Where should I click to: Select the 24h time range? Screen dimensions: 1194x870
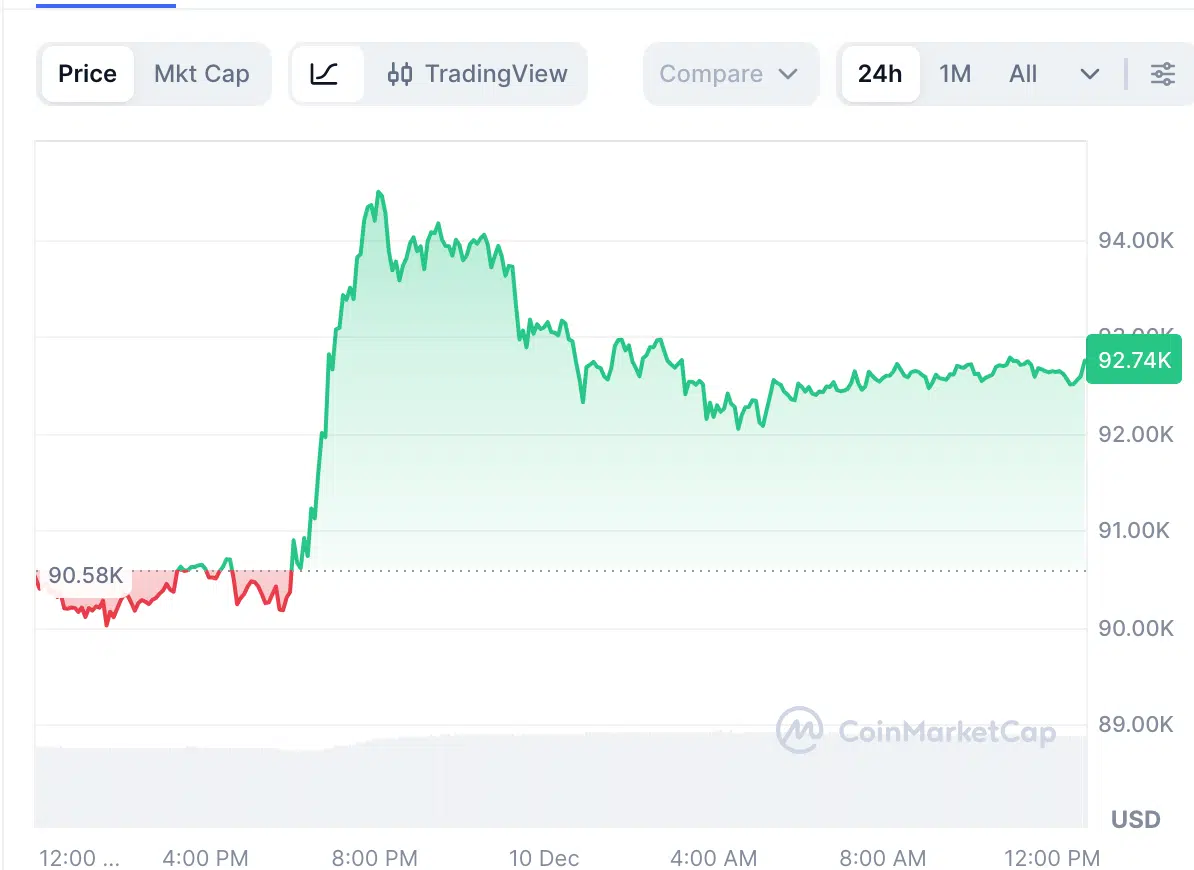[880, 74]
